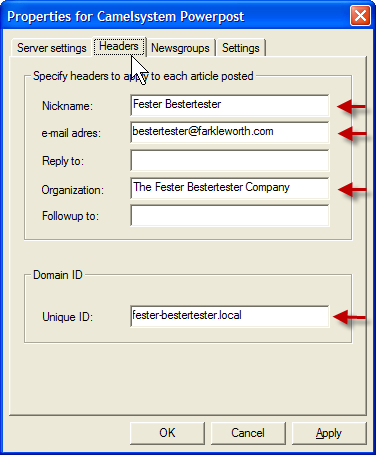Open the Newsgroups tab
The height and width of the screenshot is (455, 376).
(x=180, y=48)
